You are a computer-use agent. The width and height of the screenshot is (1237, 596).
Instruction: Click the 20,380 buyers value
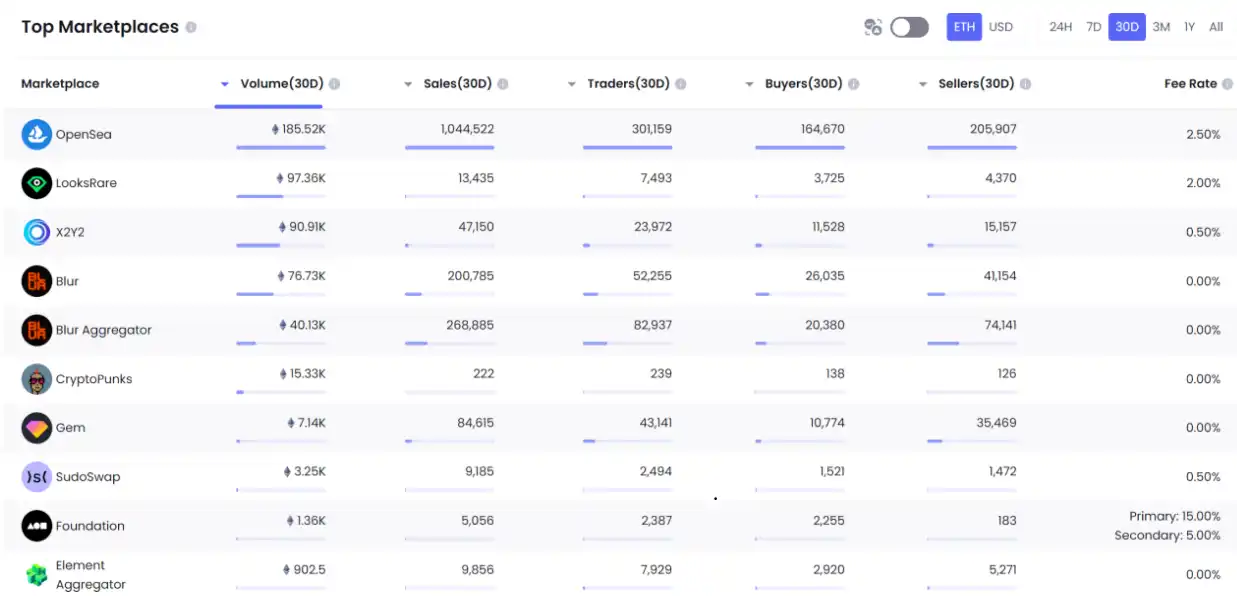click(x=825, y=325)
